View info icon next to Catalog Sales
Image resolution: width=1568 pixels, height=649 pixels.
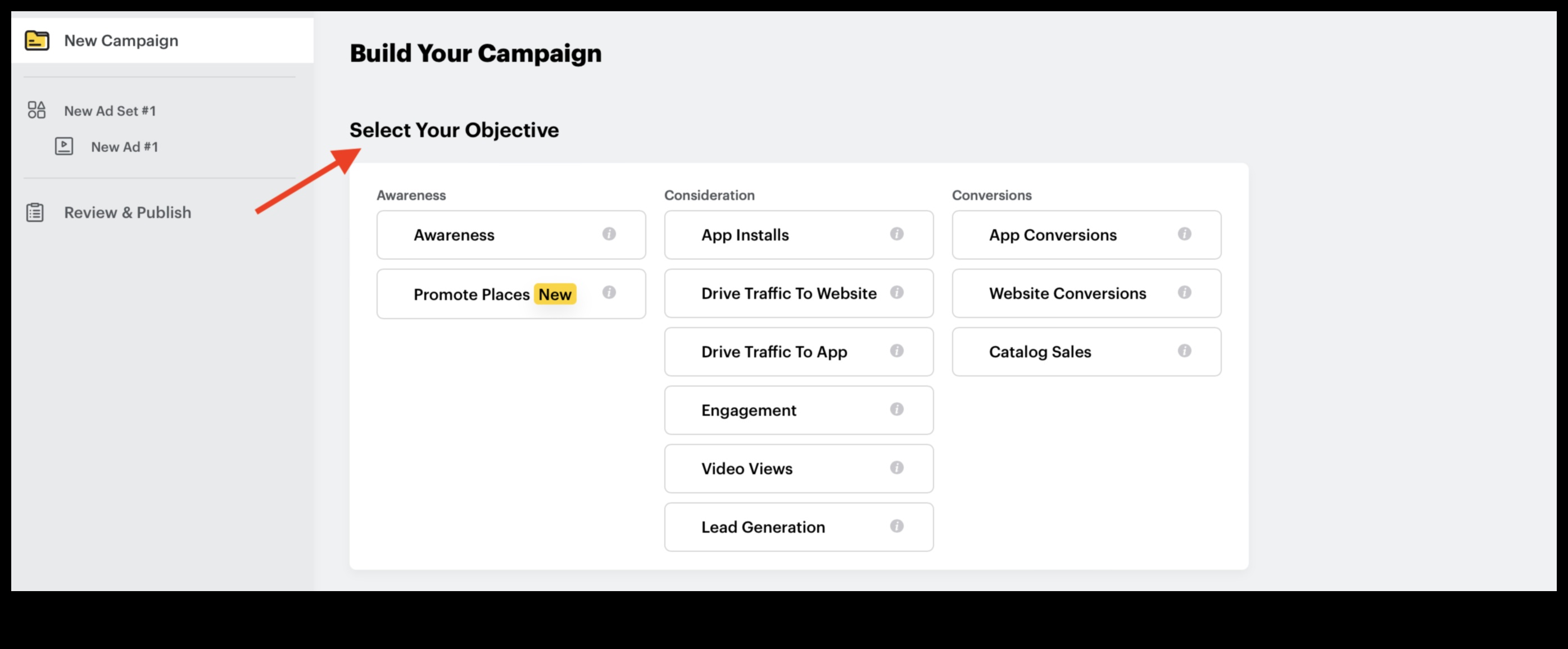point(1184,351)
